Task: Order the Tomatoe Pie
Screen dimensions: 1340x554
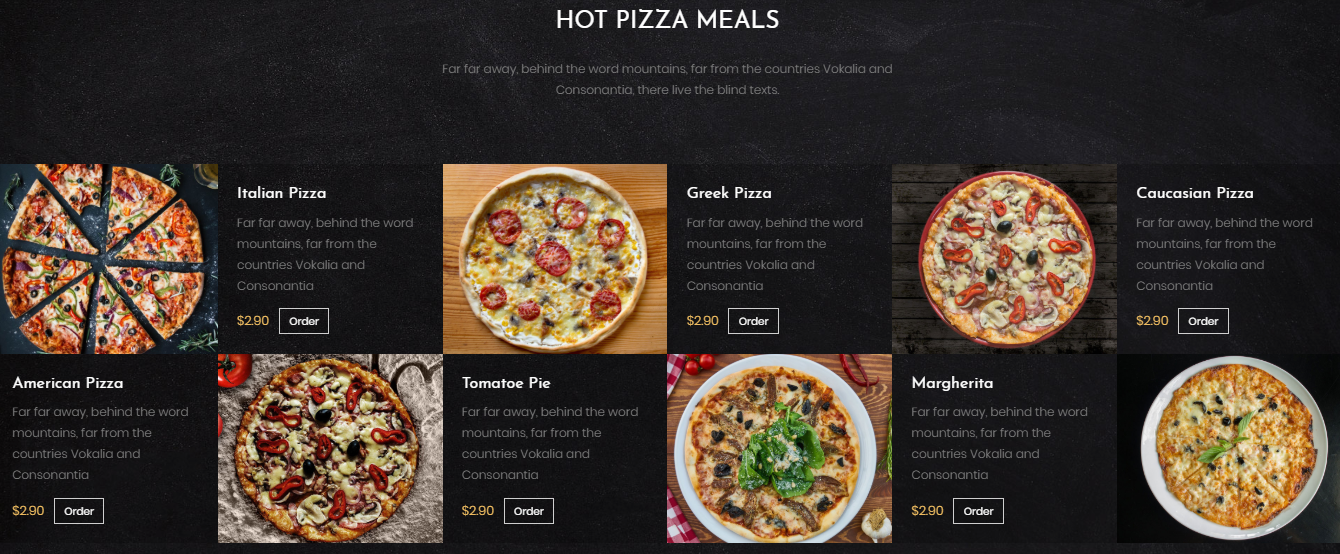Action: (x=529, y=511)
